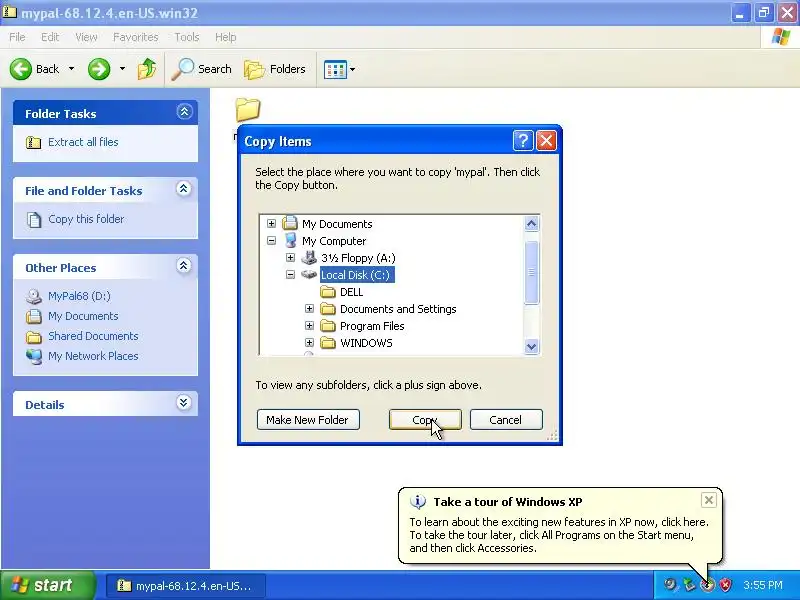Click Make New Folder button
The height and width of the screenshot is (600, 800).
point(308,420)
